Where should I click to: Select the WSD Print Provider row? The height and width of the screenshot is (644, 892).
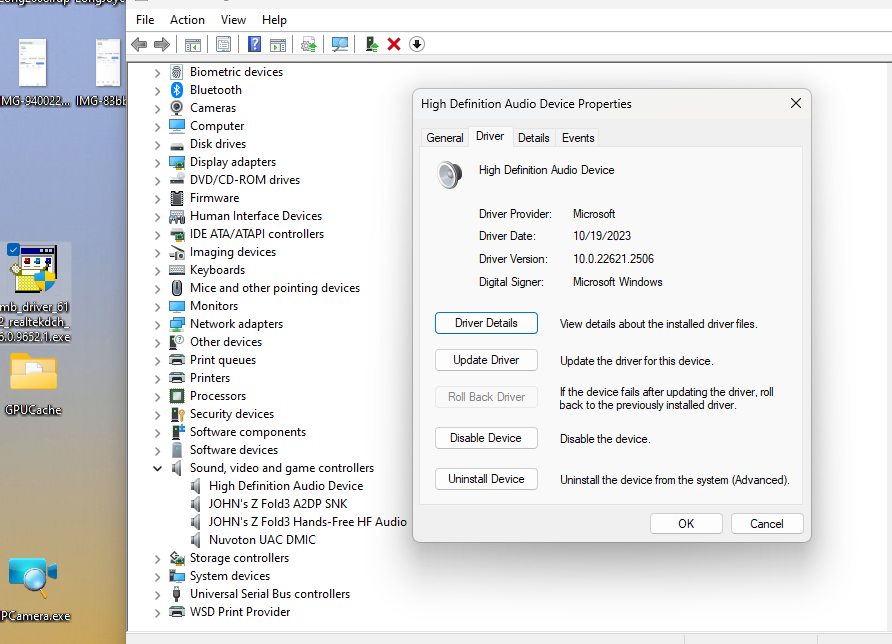tap(239, 612)
